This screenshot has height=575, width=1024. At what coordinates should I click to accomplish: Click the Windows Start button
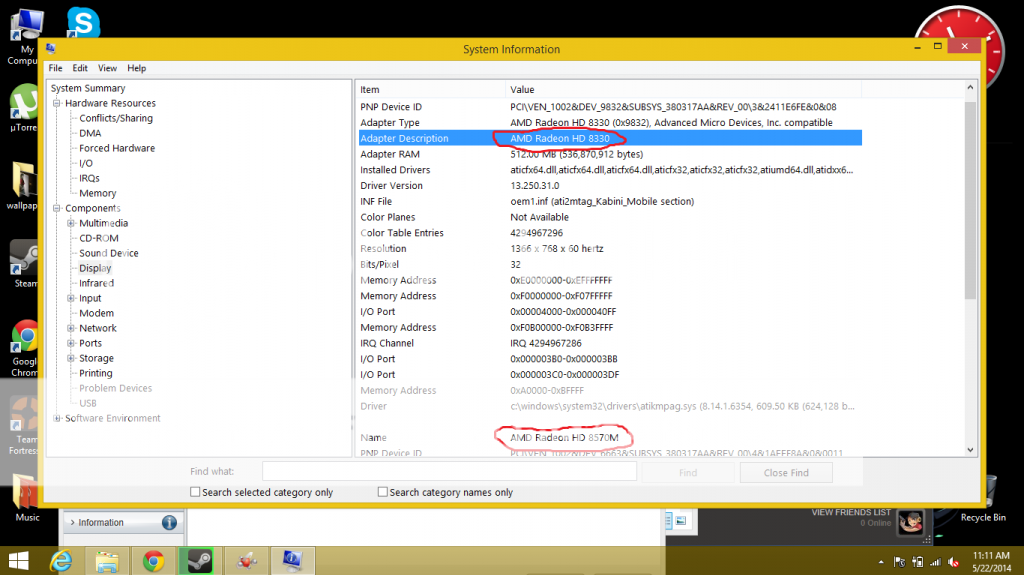[x=18, y=561]
